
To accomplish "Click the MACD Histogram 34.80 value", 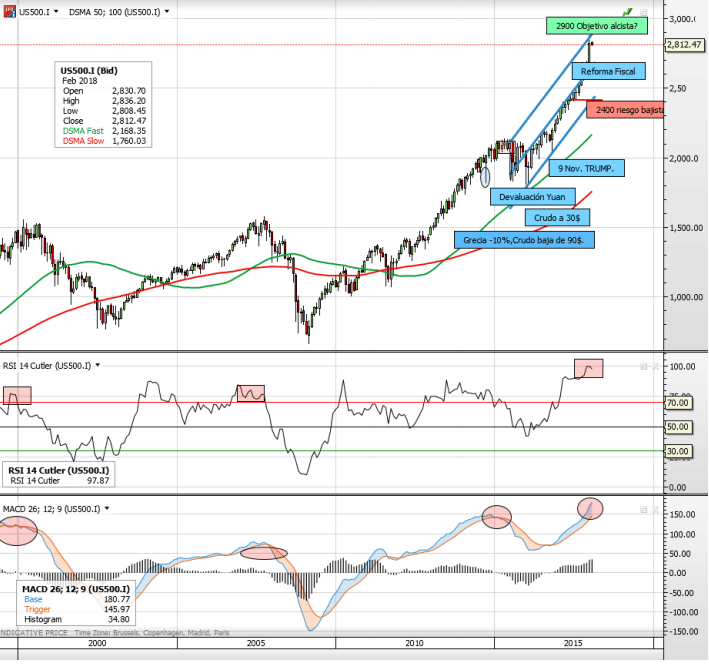I will click(x=118, y=619).
